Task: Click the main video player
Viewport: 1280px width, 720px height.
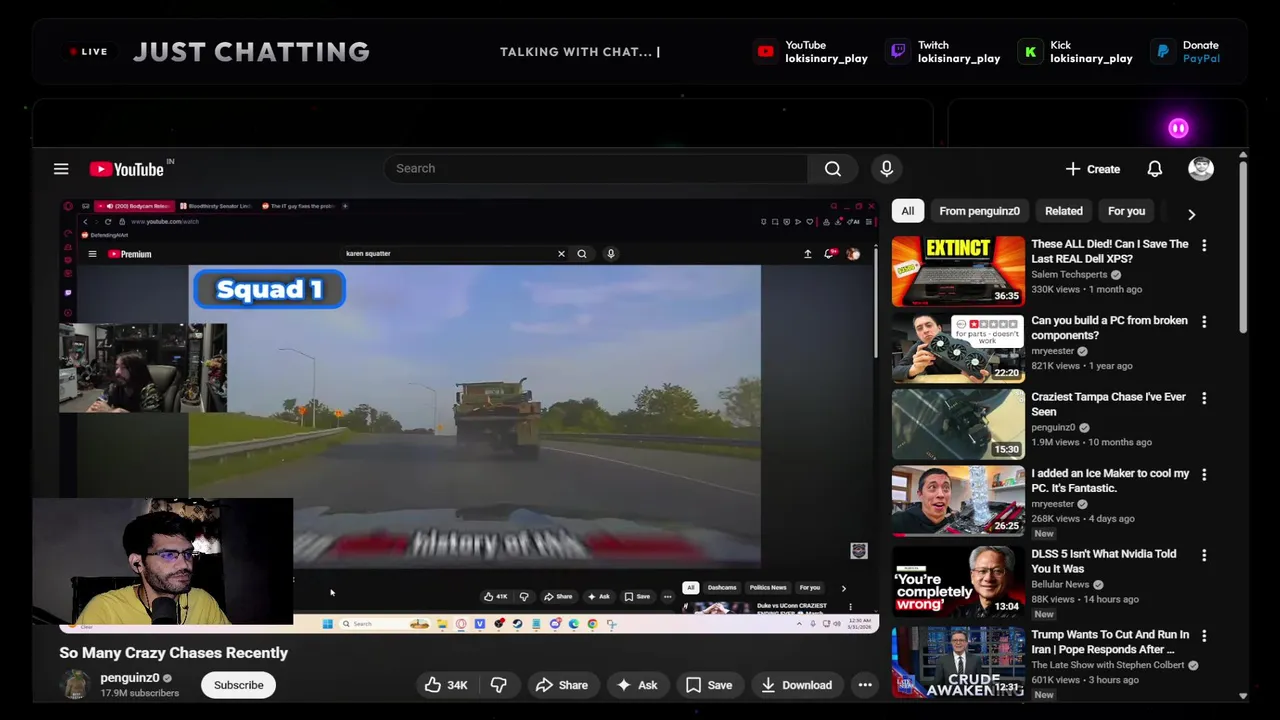Action: [x=468, y=415]
